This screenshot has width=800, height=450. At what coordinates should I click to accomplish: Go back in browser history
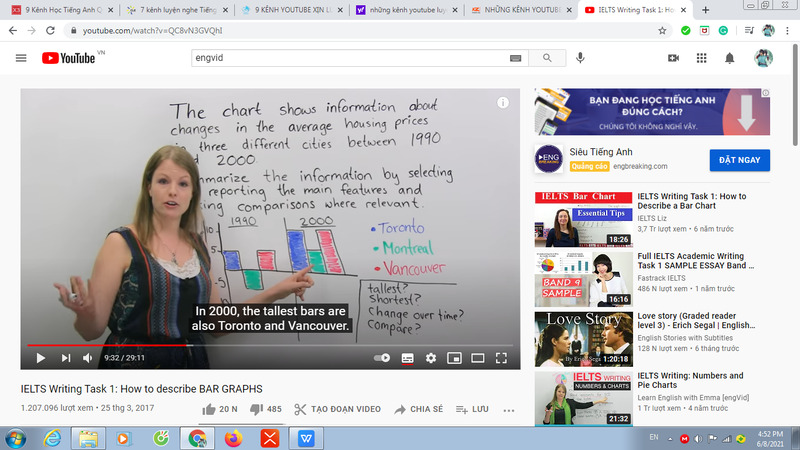click(x=13, y=31)
